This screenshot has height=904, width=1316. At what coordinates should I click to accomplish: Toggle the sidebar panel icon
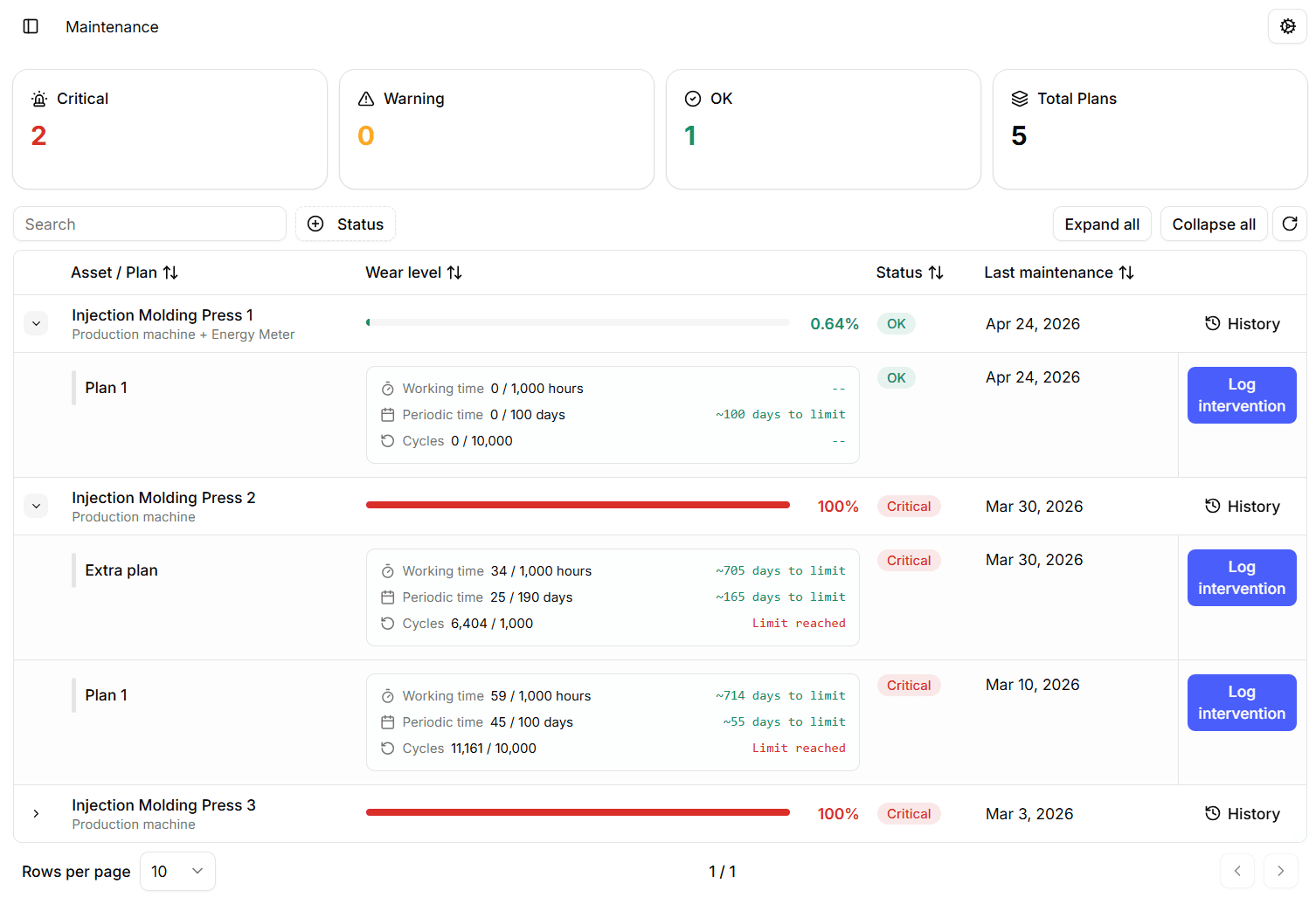31,26
